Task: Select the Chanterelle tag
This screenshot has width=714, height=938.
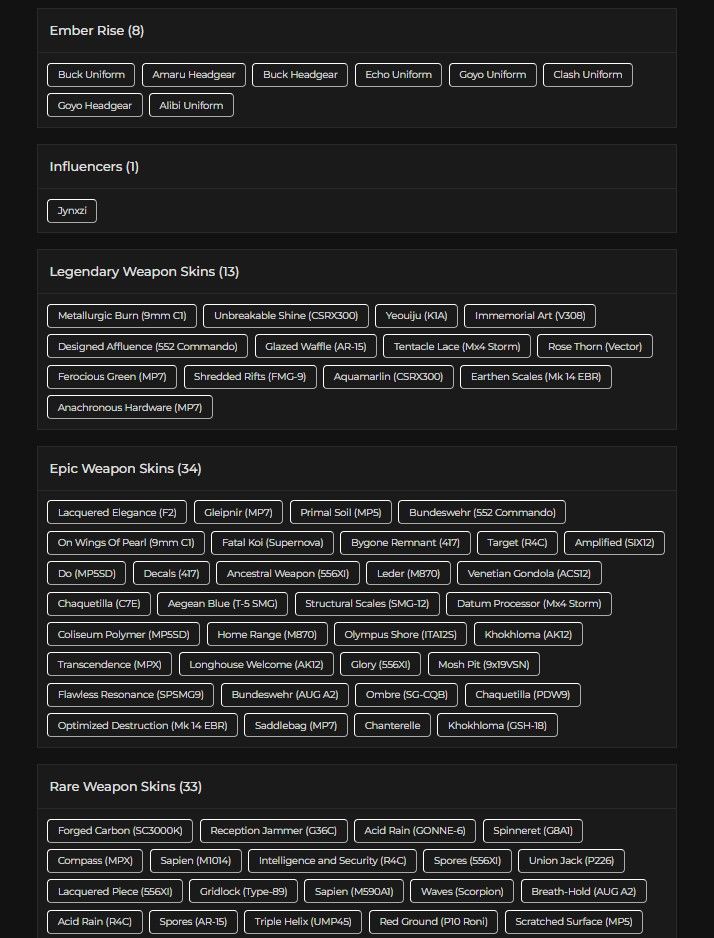Action: point(392,726)
